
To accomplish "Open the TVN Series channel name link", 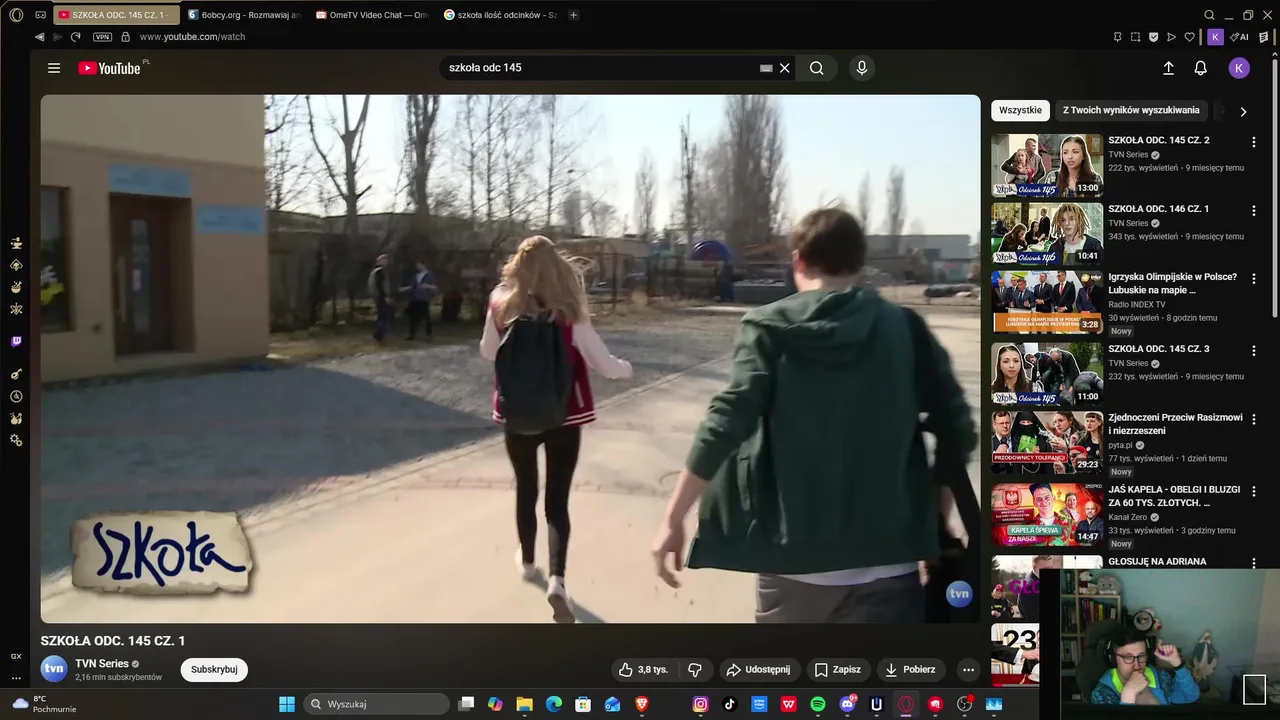I will tap(102, 663).
